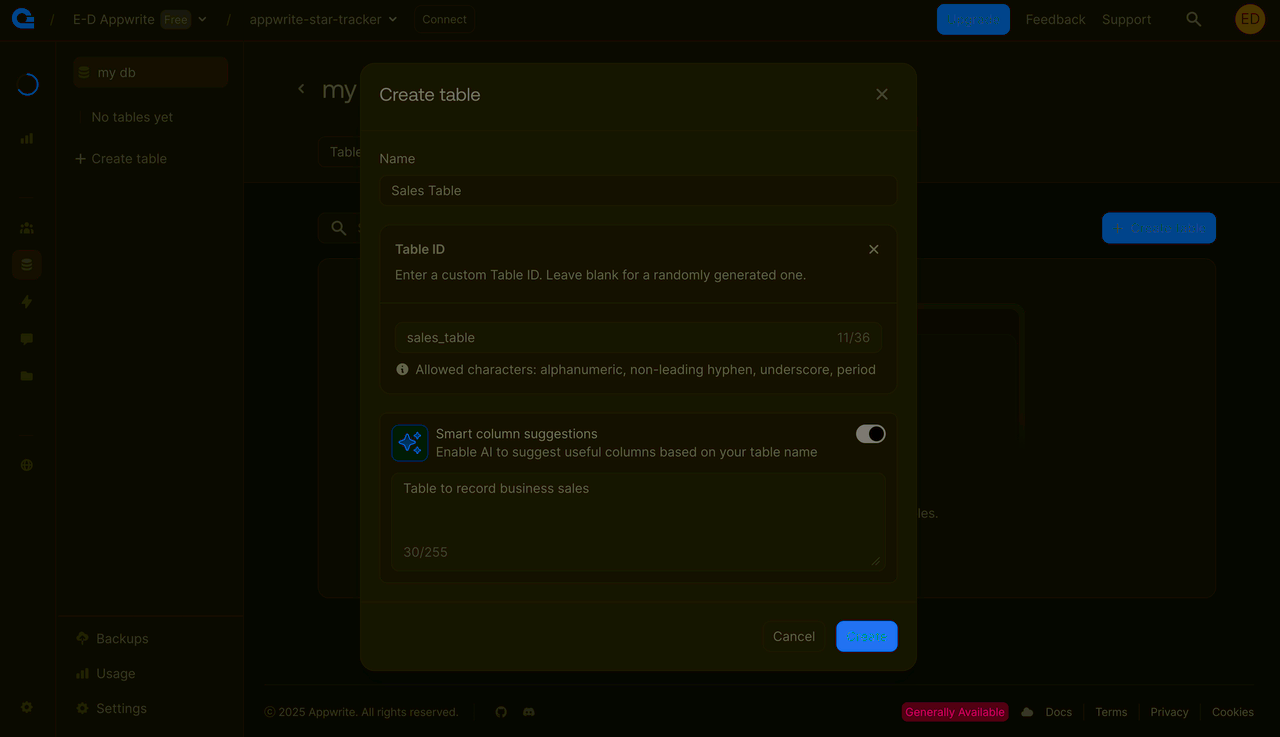Screen dimensions: 1280x737
Task: Click the Appwrite logo in the top bar
Action: coord(22,18)
